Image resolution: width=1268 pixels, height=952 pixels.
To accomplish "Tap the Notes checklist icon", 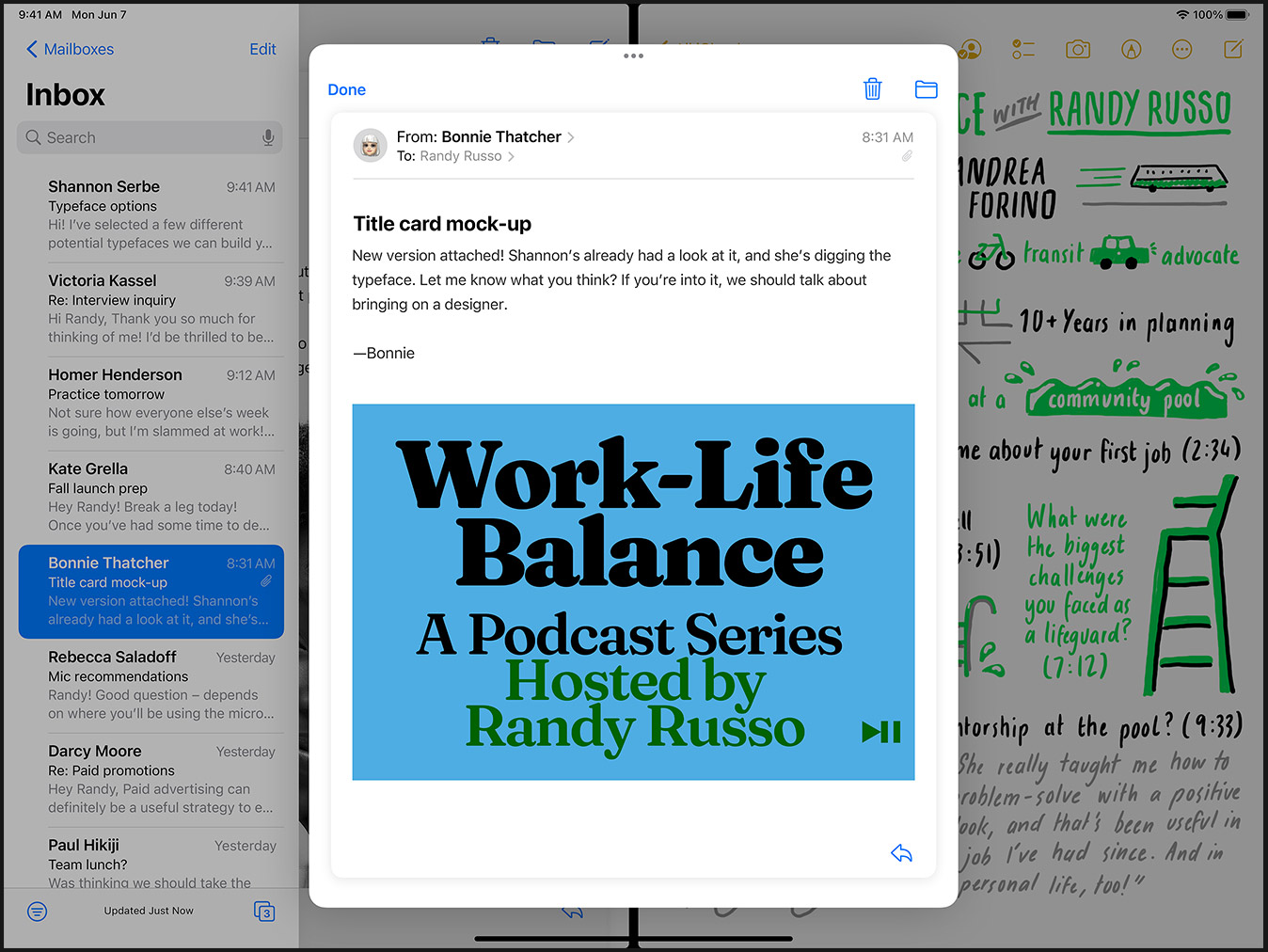I will (1023, 49).
